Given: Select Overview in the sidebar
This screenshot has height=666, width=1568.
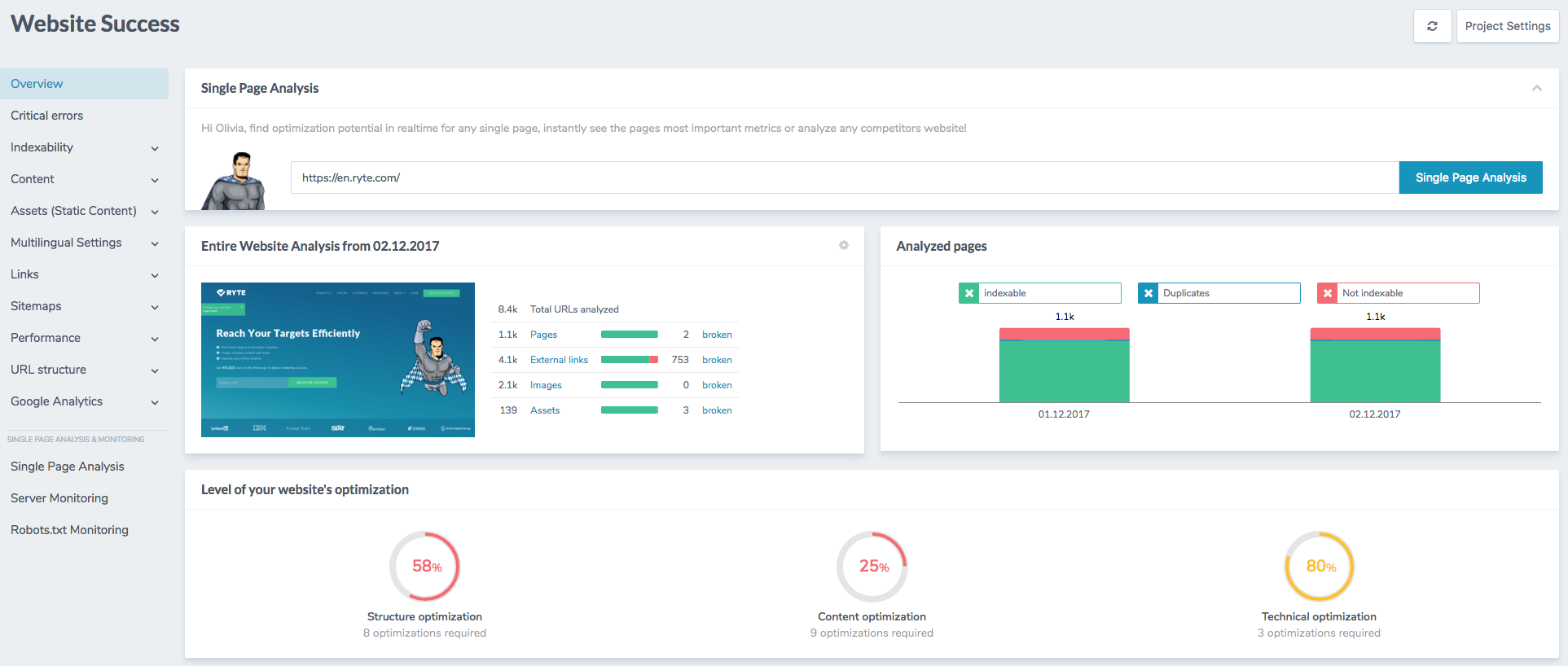Looking at the screenshot, I should coord(84,84).
